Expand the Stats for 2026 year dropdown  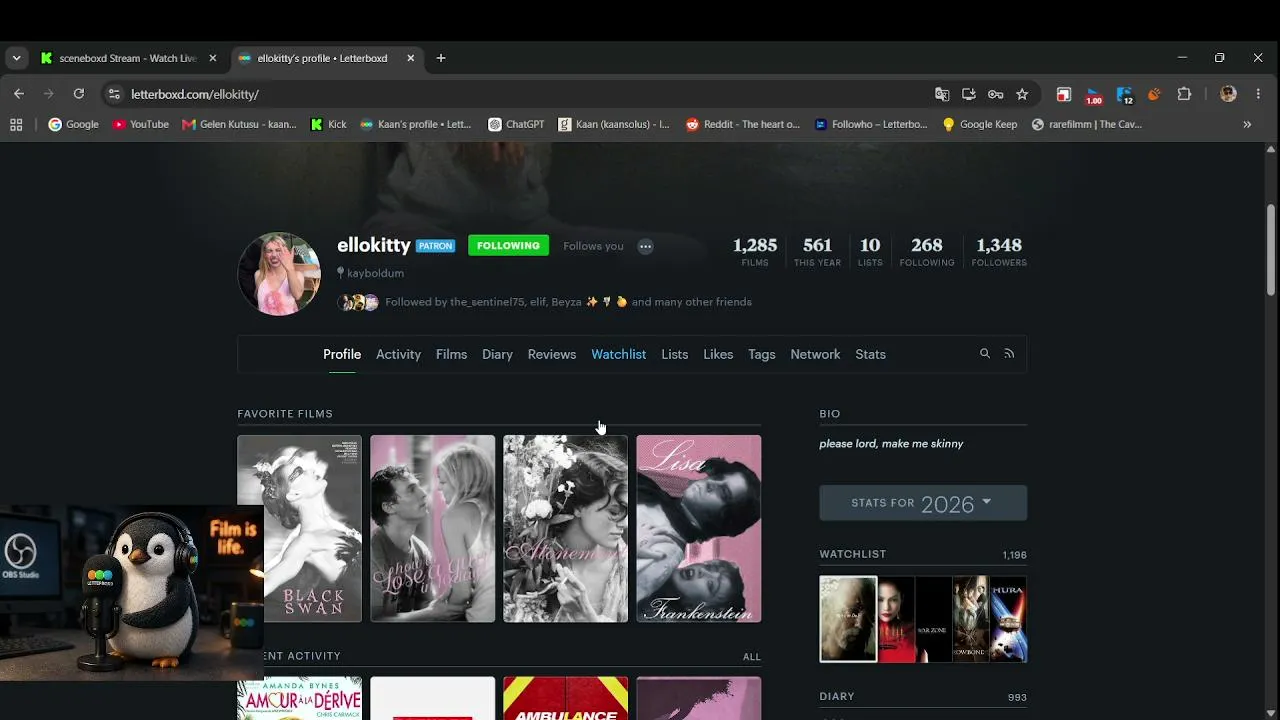(923, 503)
